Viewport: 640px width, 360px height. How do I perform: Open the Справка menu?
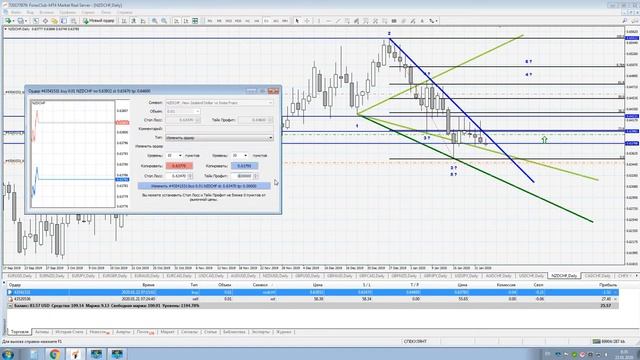[124, 12]
